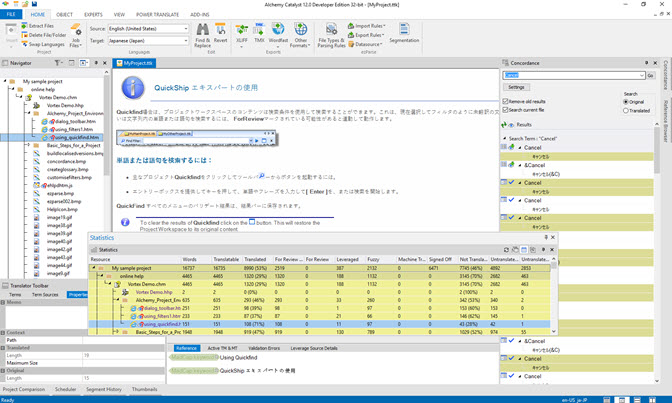The image size is (672, 403).
Task: Collapse online help node in Navigator
Action: 12,89
